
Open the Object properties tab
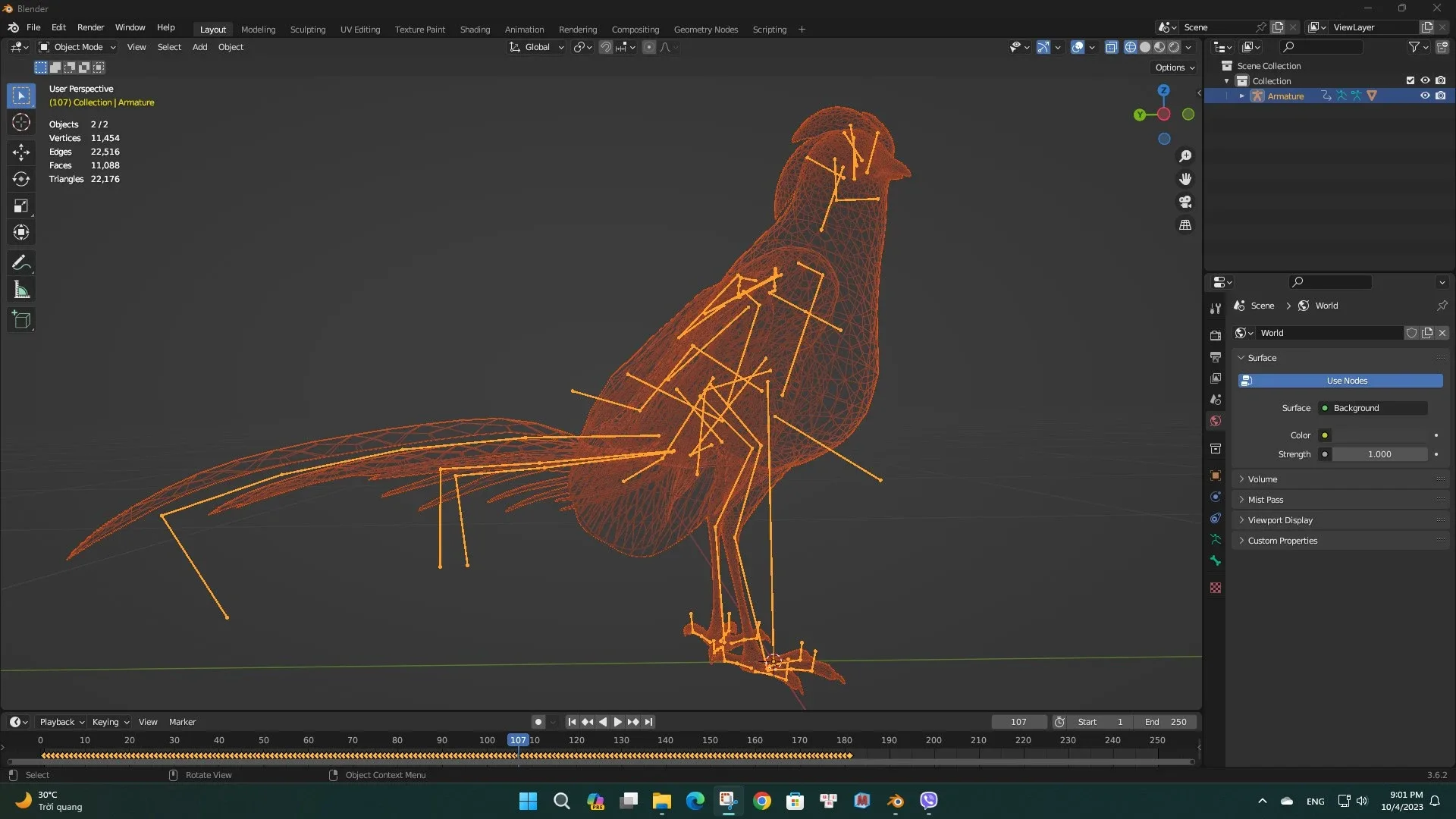tap(1216, 475)
